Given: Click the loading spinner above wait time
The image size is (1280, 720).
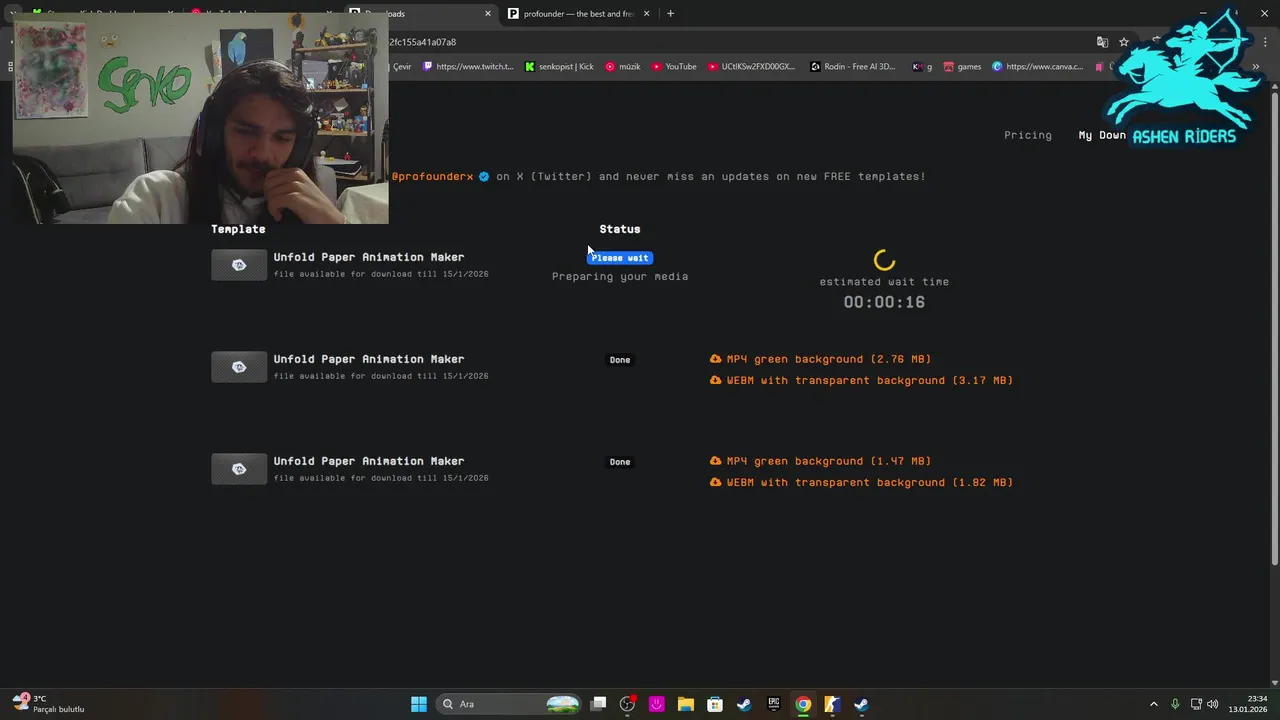Looking at the screenshot, I should click(884, 260).
